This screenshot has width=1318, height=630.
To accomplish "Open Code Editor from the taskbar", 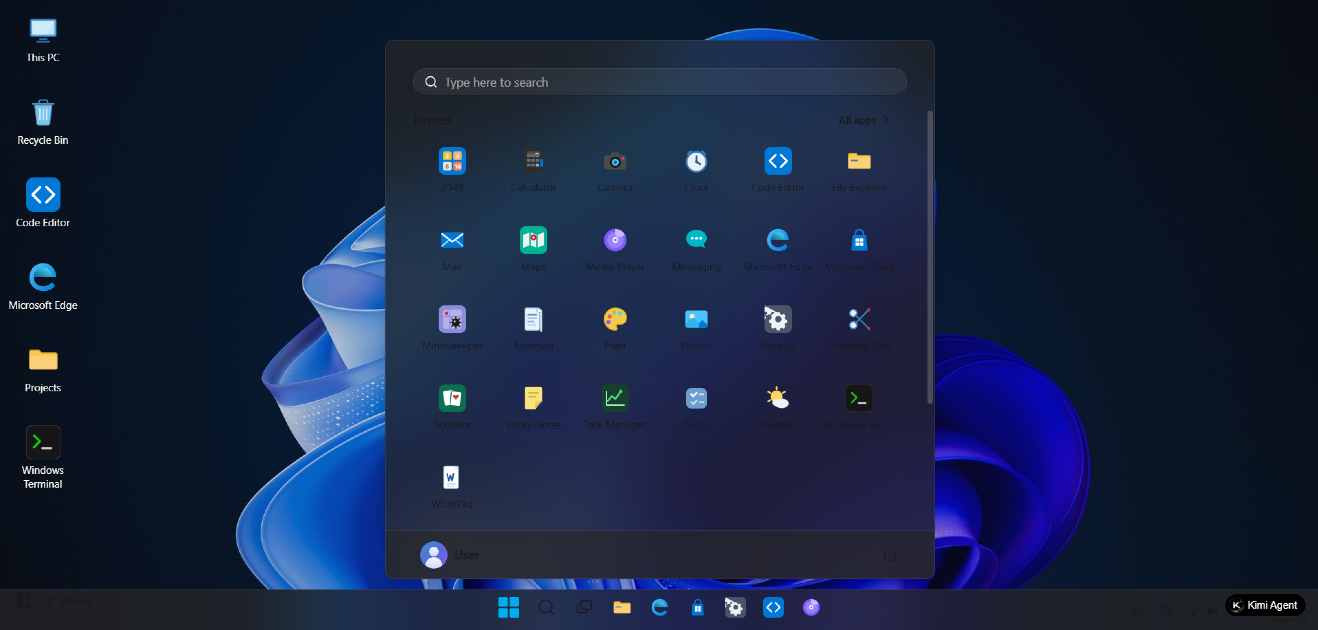I will (773, 607).
